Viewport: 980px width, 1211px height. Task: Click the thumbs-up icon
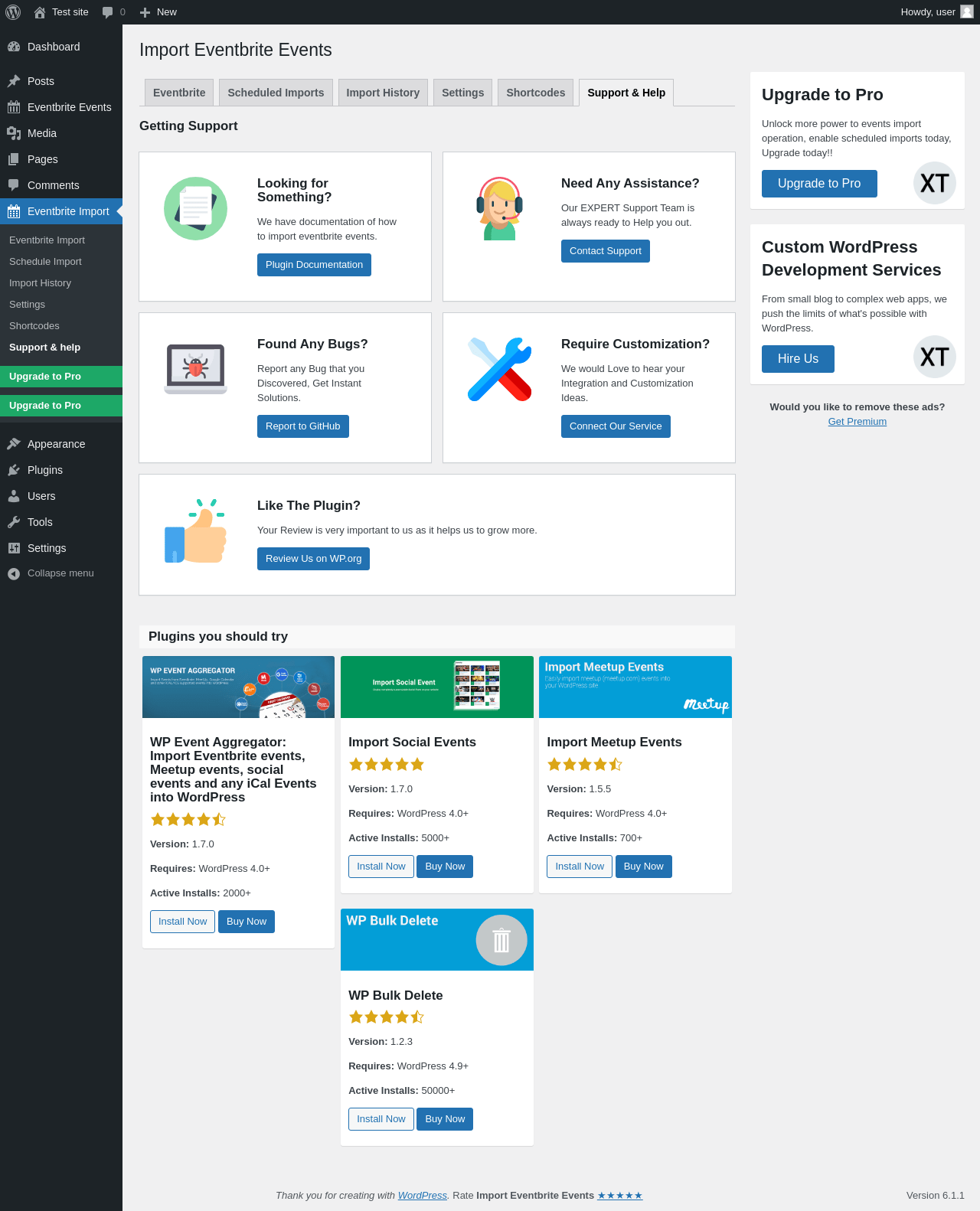tap(196, 530)
